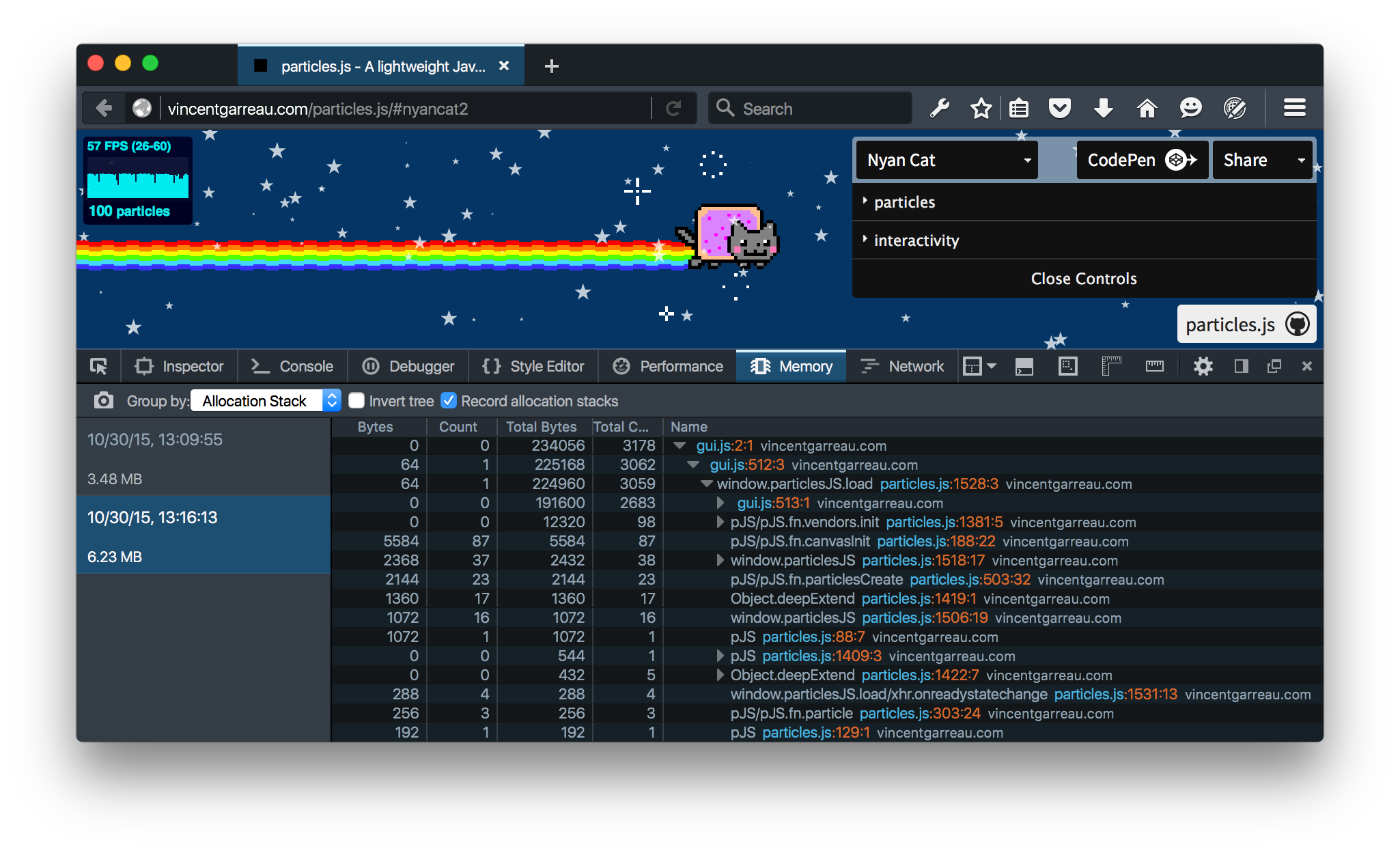This screenshot has height=851, width=1400.
Task: Uncheck Record allocation stacks
Action: (448, 400)
